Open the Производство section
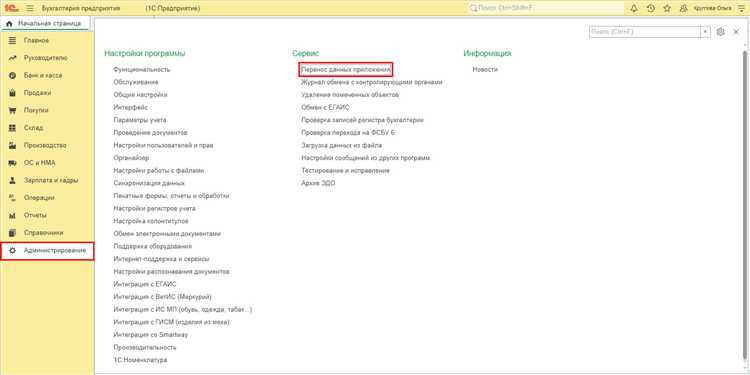 click(45, 145)
